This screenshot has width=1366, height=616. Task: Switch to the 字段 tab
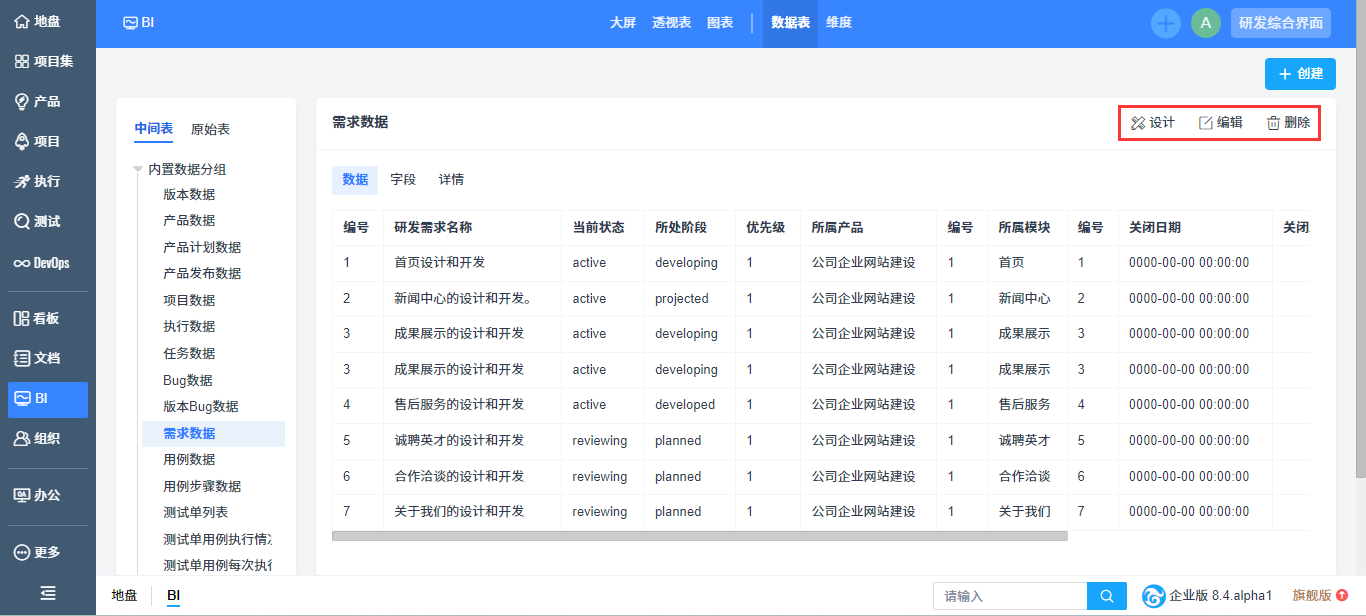[x=403, y=180]
